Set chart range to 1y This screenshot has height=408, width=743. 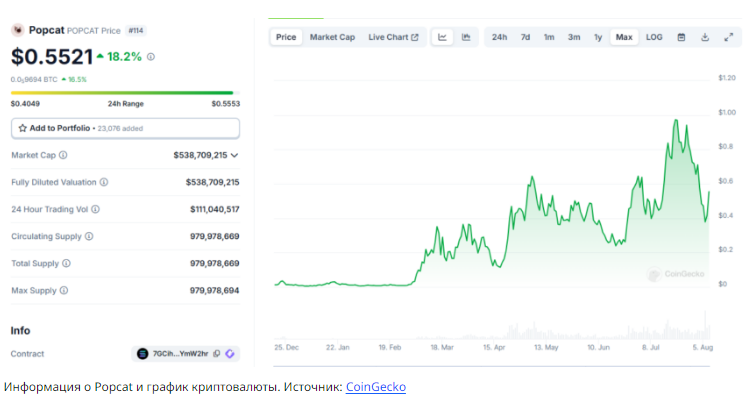tap(598, 37)
